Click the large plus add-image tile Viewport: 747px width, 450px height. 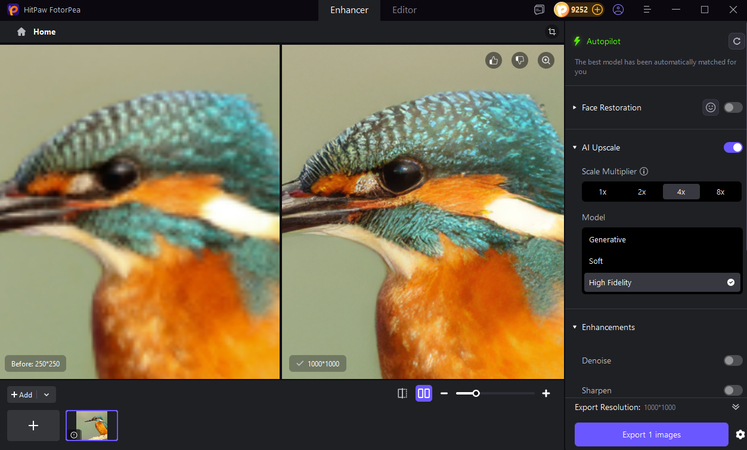[33, 425]
